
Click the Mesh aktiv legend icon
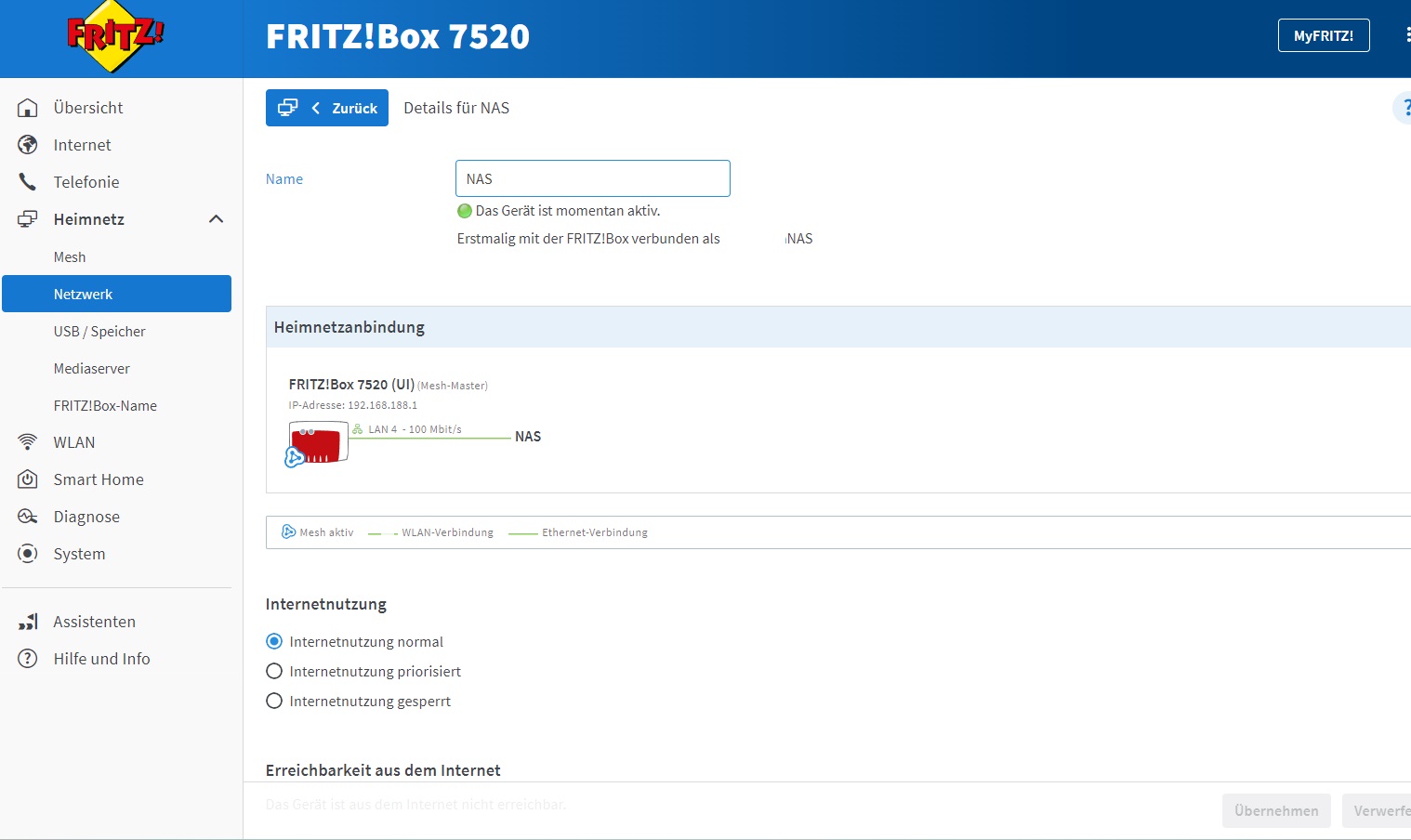point(288,532)
